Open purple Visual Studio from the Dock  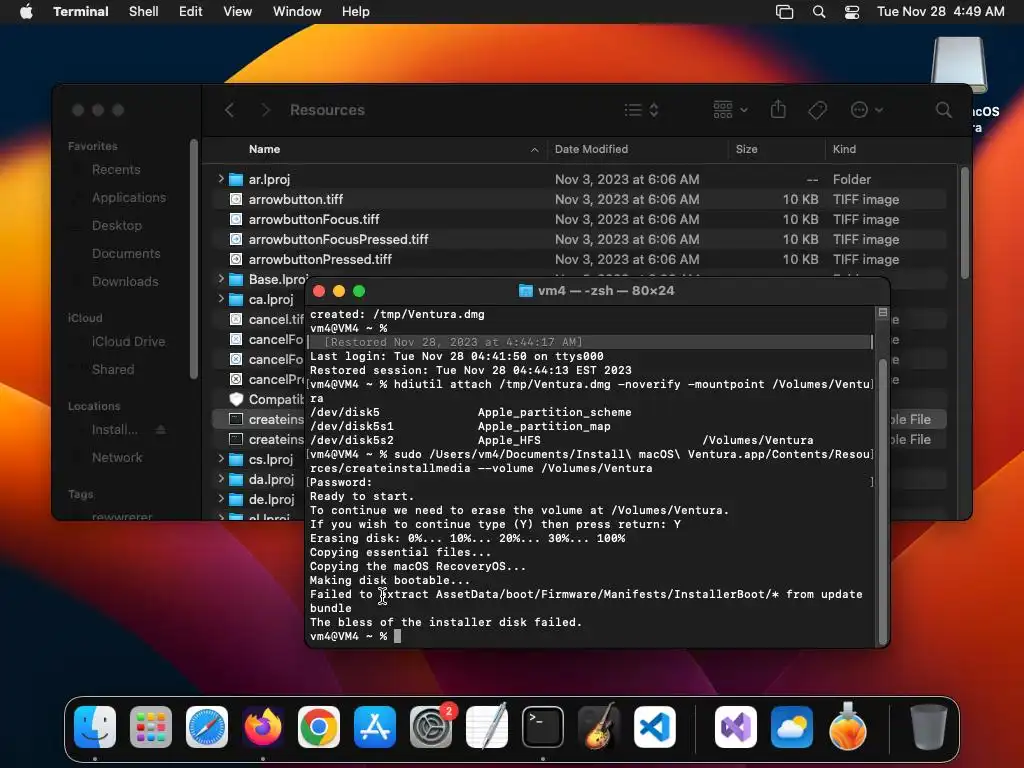[x=735, y=727]
